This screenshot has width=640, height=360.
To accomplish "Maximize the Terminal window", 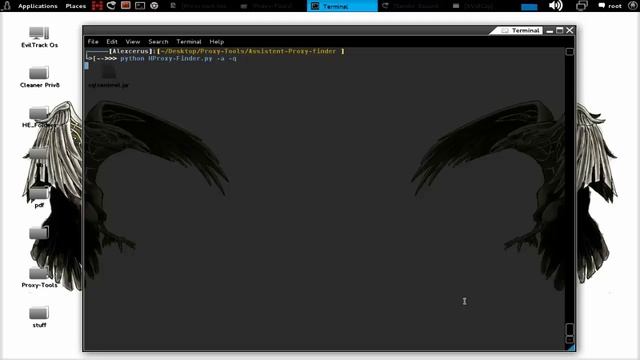I will point(560,31).
